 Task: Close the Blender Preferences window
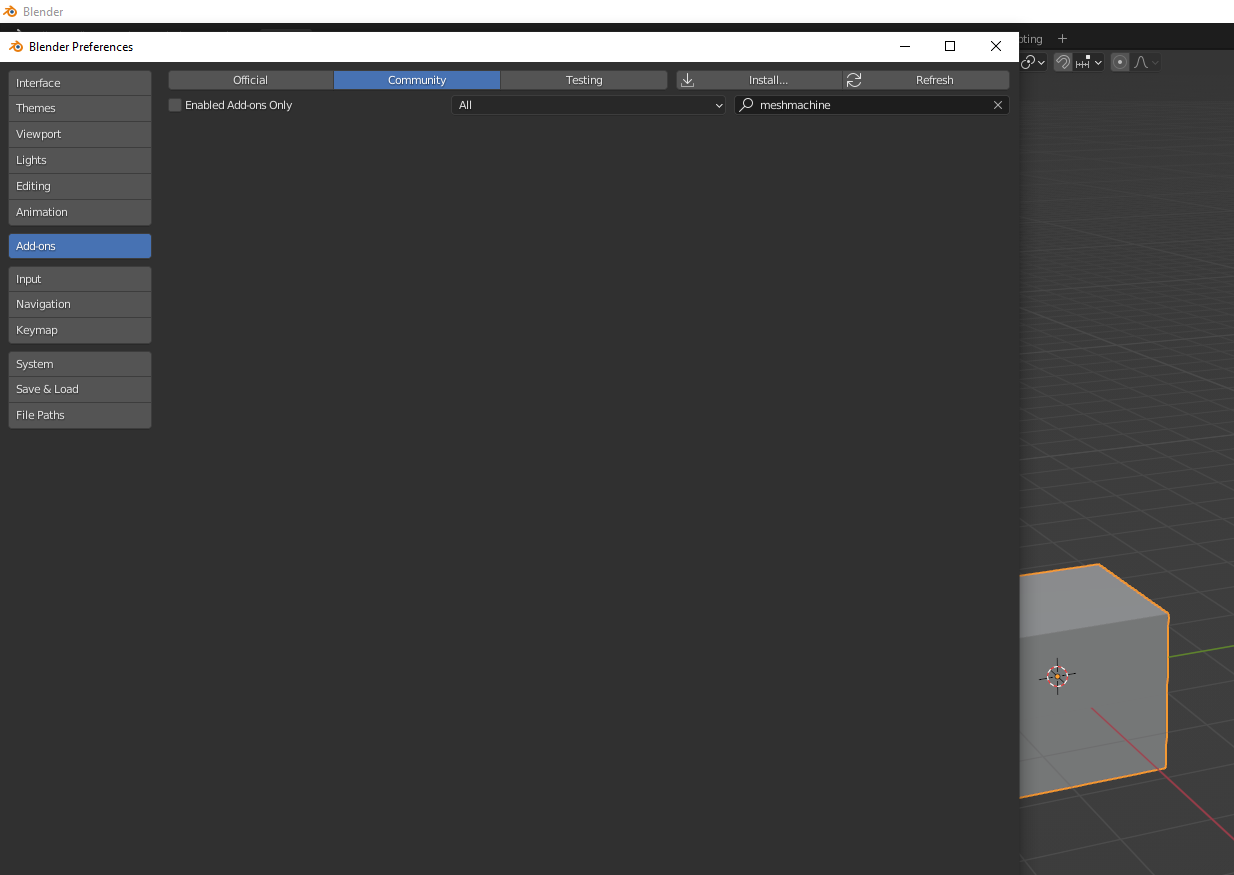996,46
